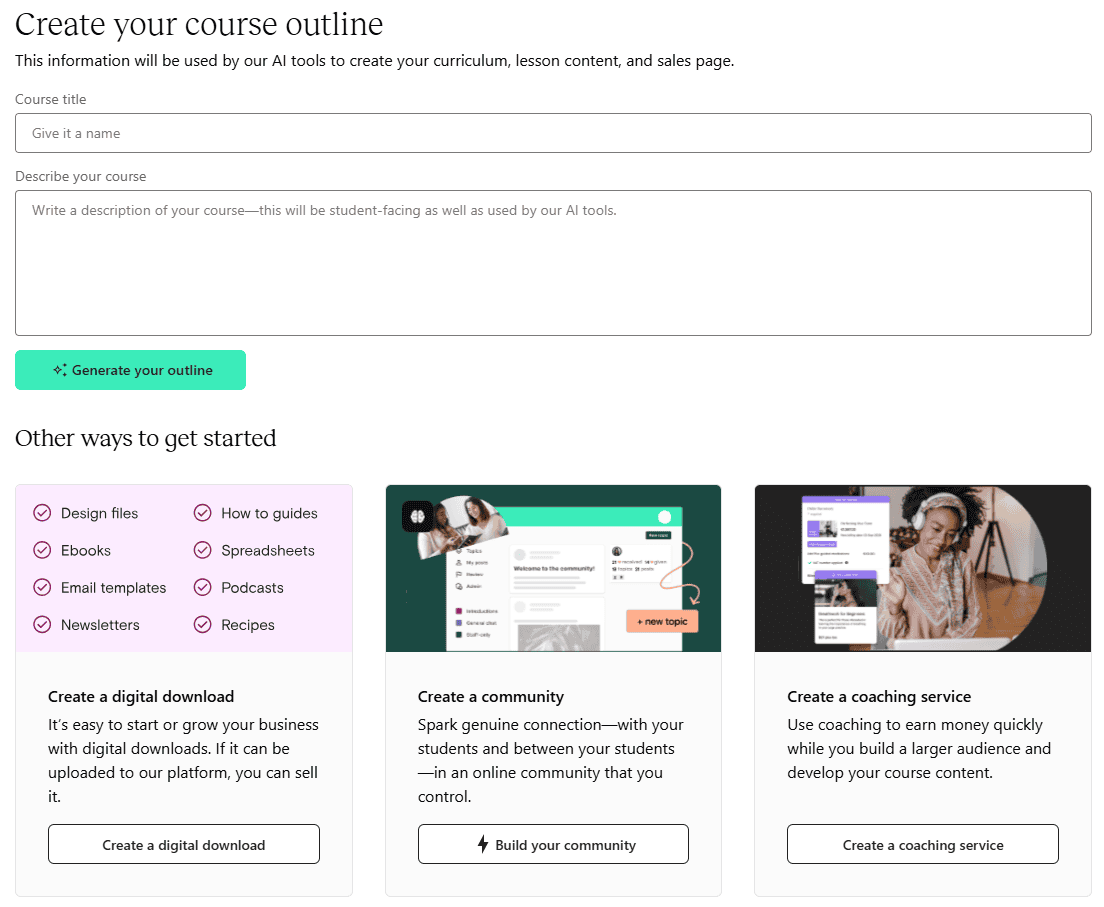Click lightning bolt icon on community button
Image resolution: width=1104 pixels, height=907 pixels.
point(482,844)
